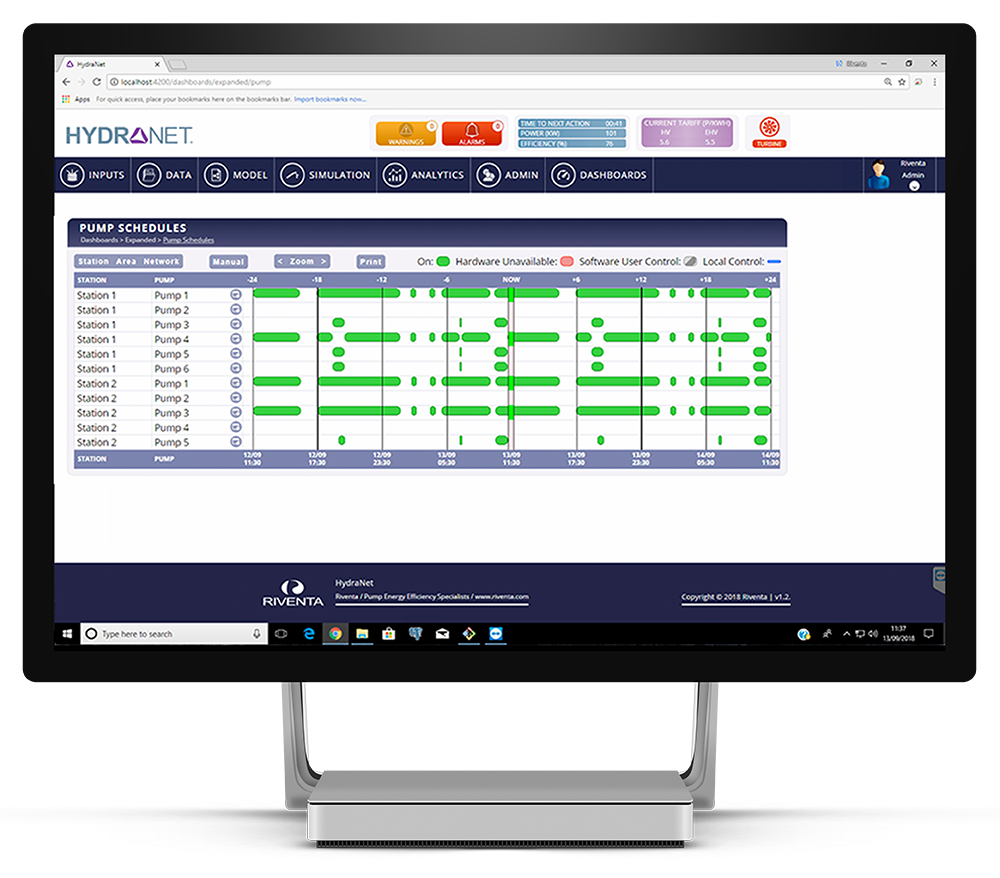Screen dimensions: 1000x878
Task: Open Chrome in the Windows taskbar
Action: [x=335, y=634]
